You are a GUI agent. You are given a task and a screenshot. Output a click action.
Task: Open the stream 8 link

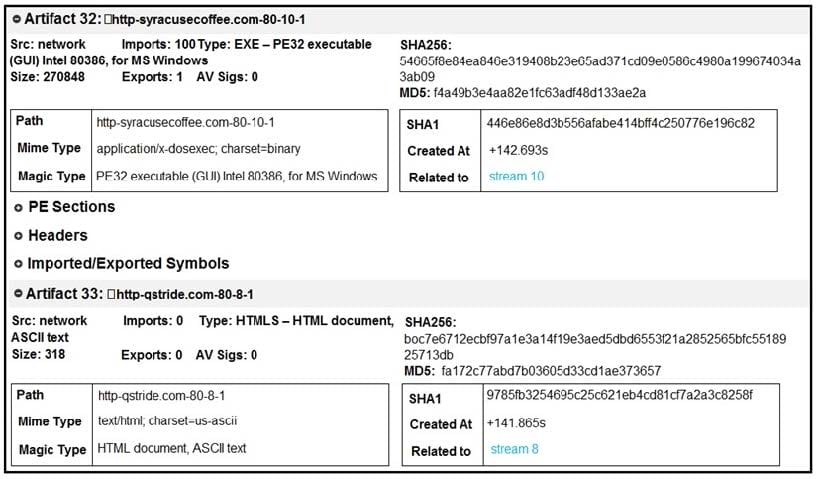click(515, 449)
